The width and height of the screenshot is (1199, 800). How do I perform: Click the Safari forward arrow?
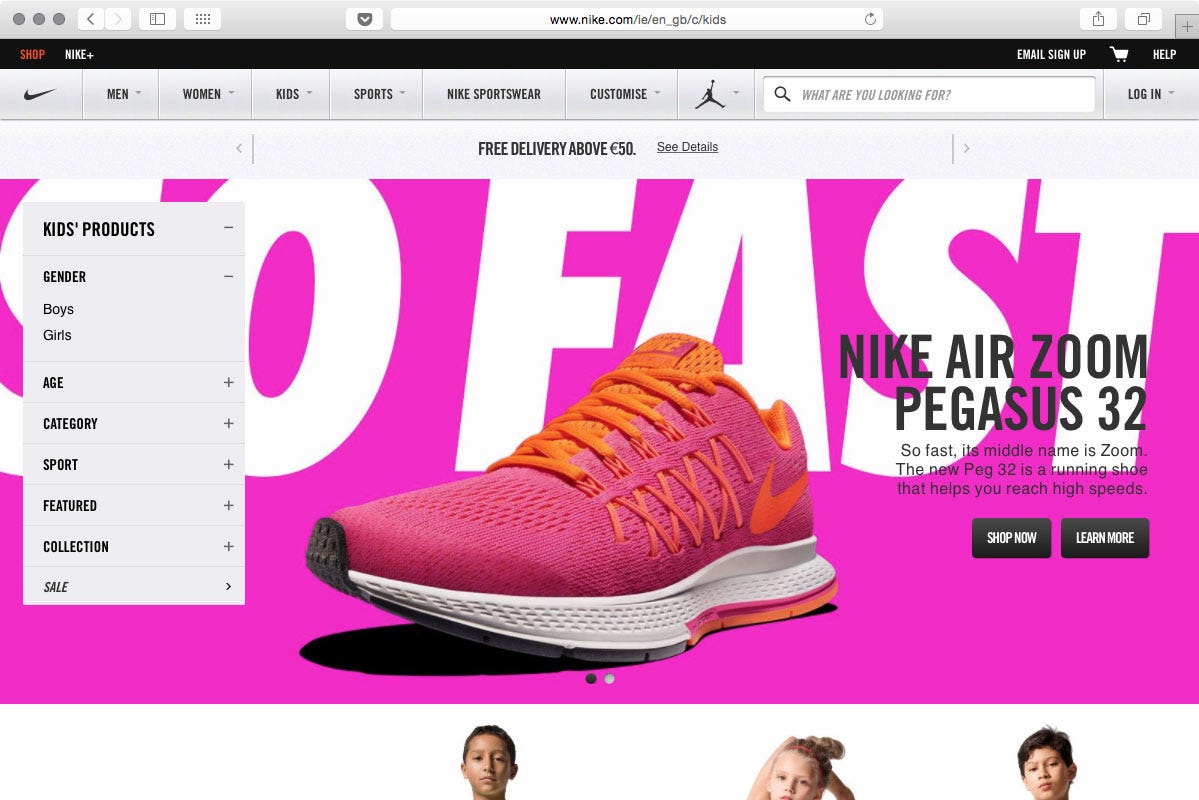pos(118,19)
